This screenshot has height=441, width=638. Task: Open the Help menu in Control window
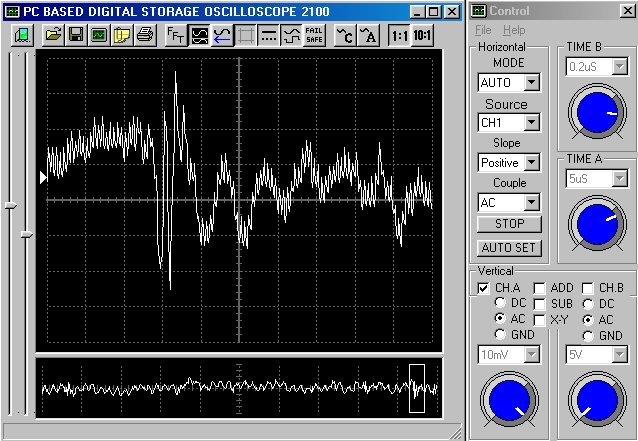coord(514,31)
